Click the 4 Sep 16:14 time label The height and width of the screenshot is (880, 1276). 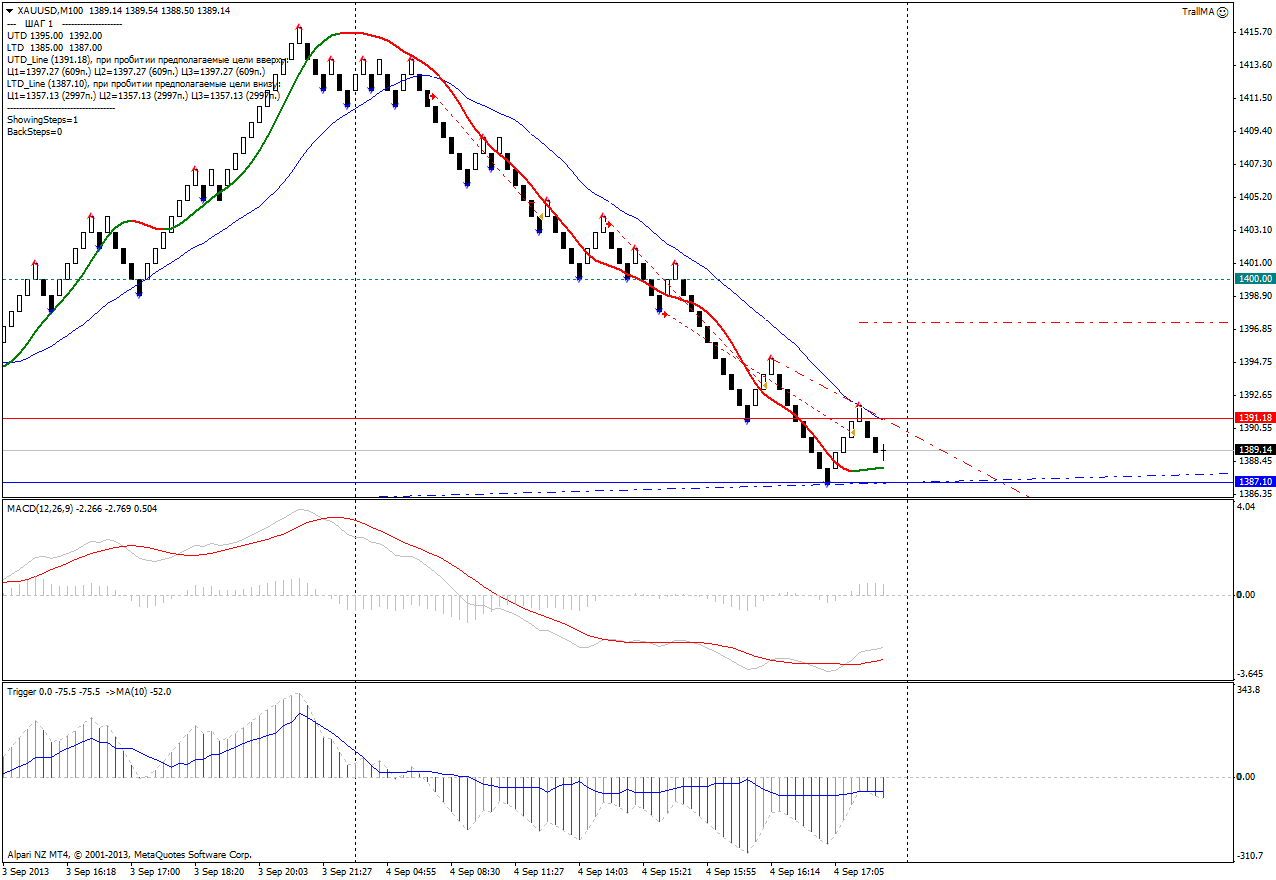795,872
